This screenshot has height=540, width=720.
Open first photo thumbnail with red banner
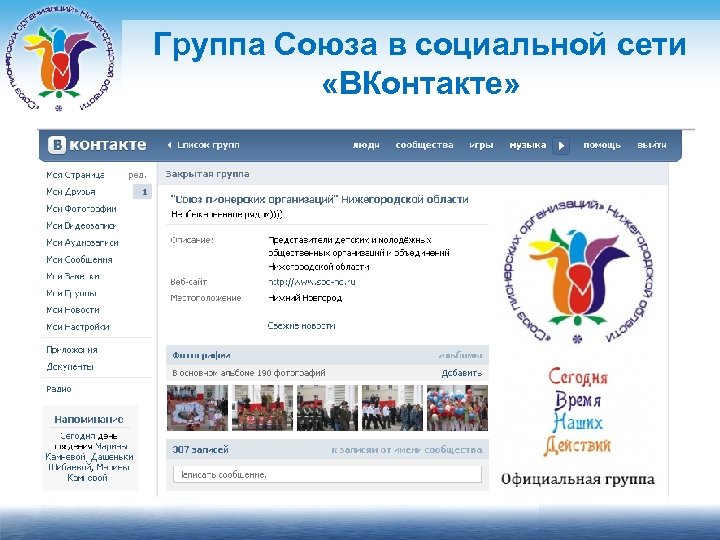click(197, 408)
